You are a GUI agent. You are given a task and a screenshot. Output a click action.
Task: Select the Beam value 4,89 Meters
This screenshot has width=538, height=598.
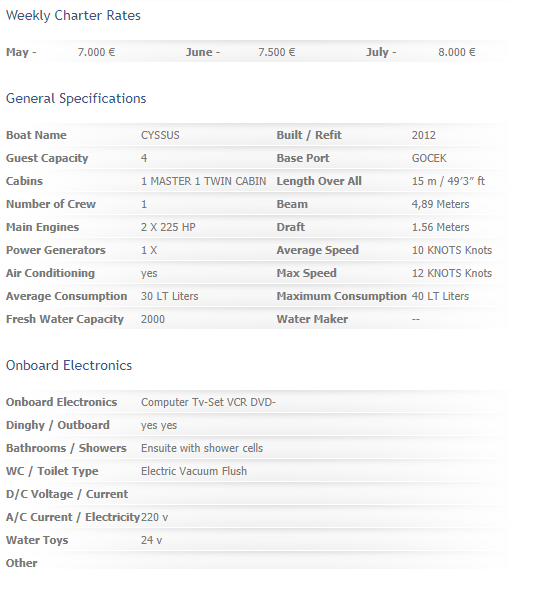coord(440,204)
